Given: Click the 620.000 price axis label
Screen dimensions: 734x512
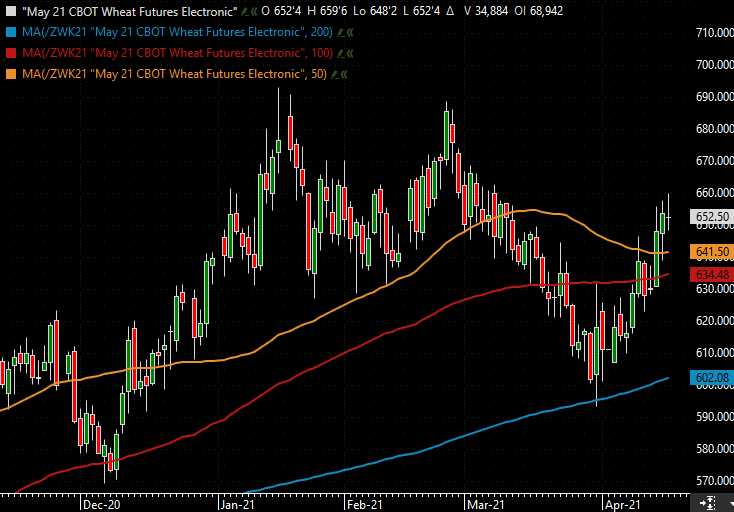Looking at the screenshot, I should (715, 321).
